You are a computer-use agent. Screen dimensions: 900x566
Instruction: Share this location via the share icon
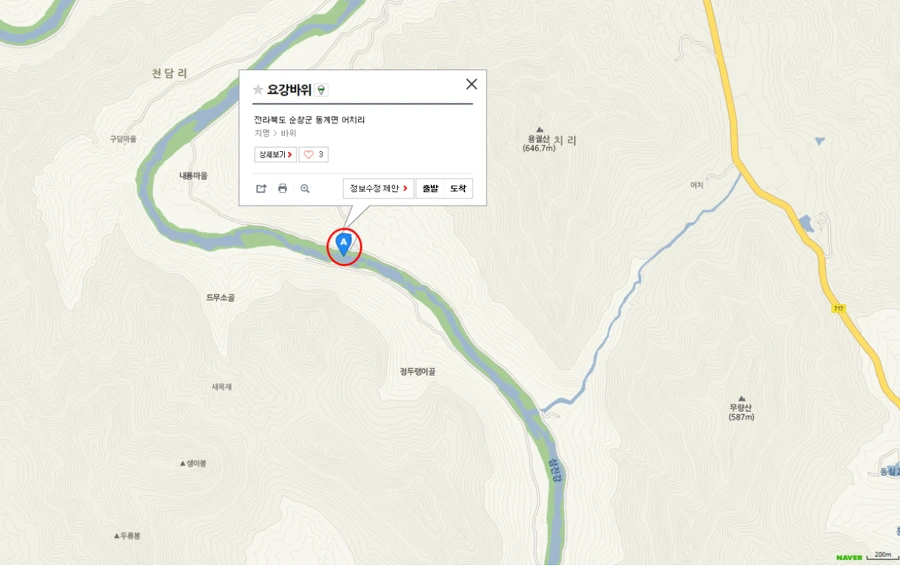tap(261, 188)
